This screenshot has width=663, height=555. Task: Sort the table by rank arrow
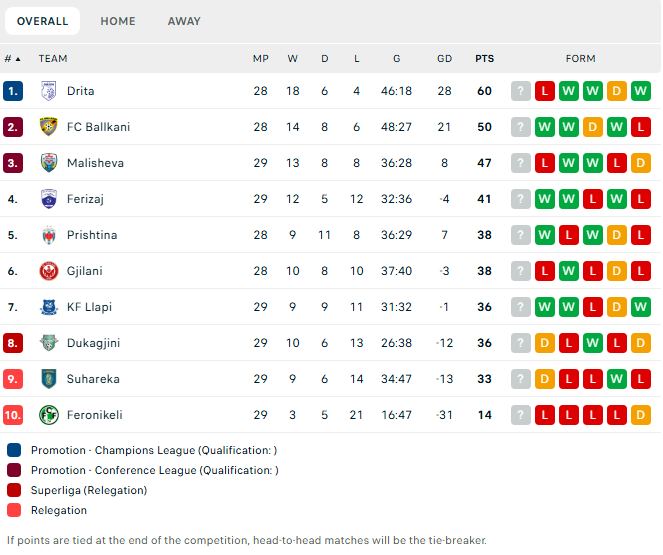coord(18,59)
